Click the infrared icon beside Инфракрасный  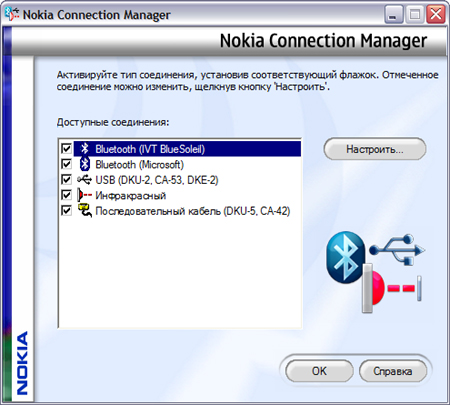[x=84, y=195]
